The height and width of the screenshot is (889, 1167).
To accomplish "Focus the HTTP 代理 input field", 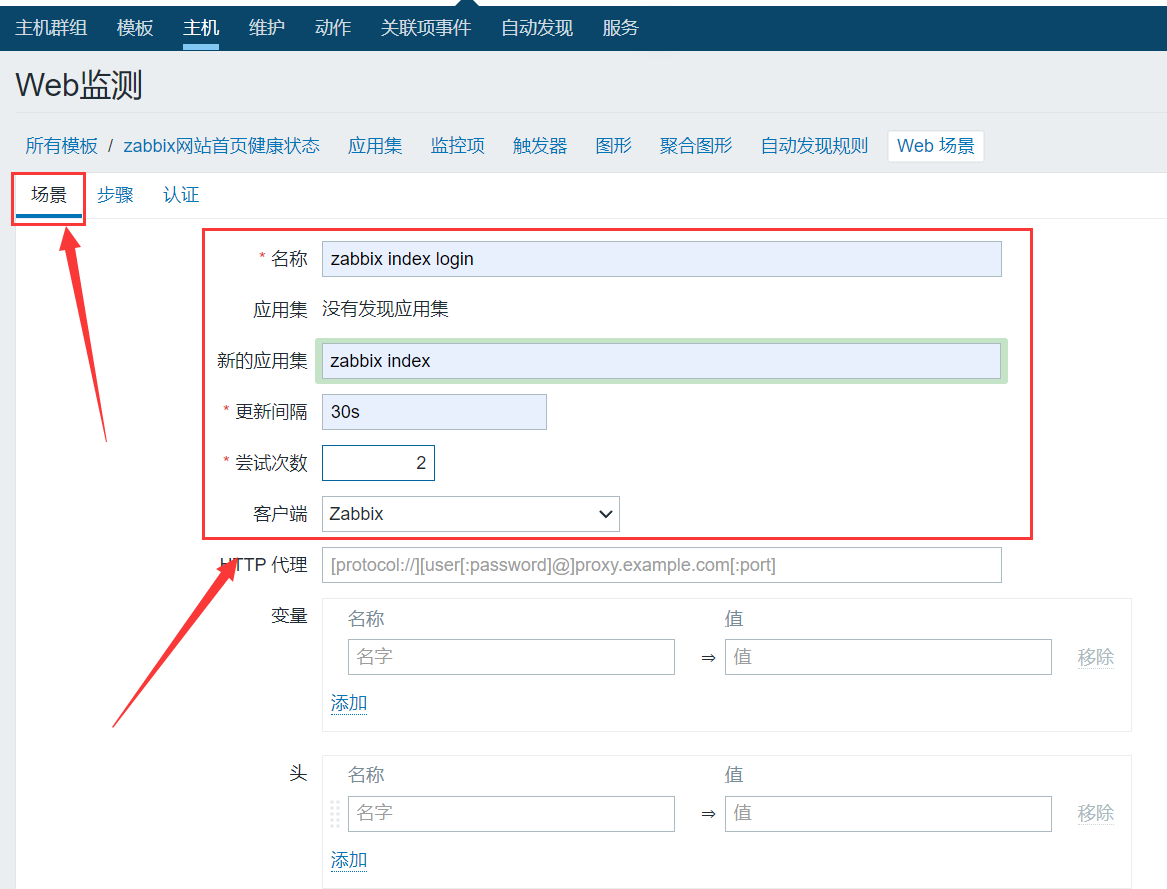I will 662,565.
